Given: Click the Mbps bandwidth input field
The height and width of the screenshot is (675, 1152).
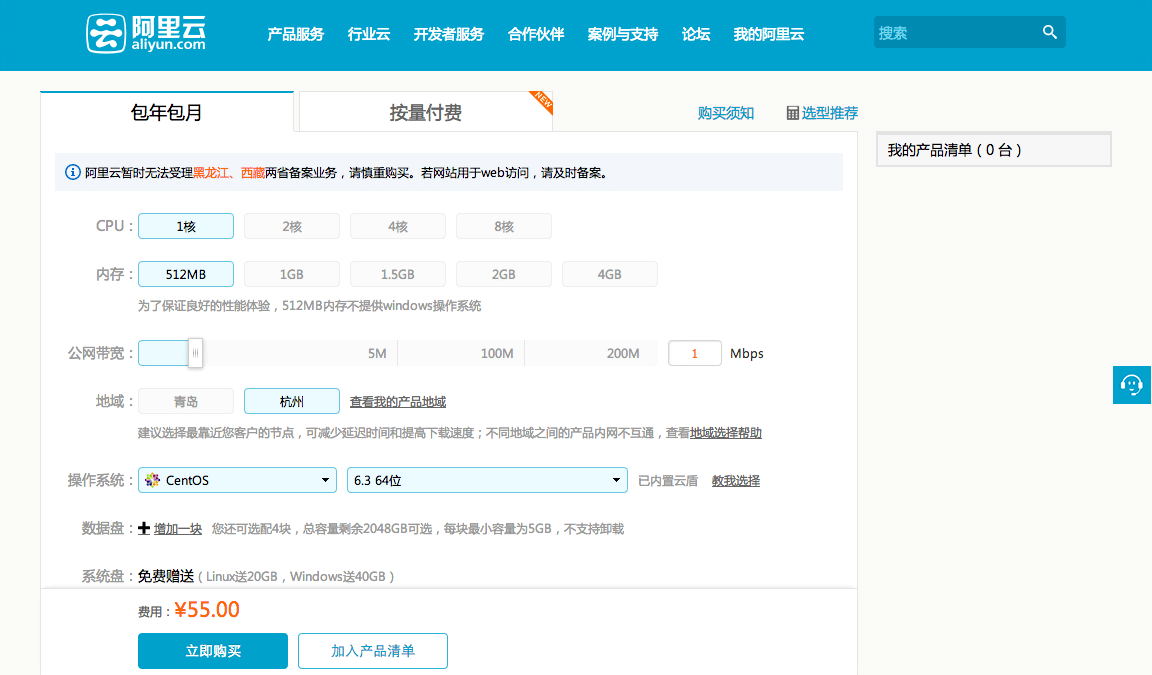Looking at the screenshot, I should point(694,353).
